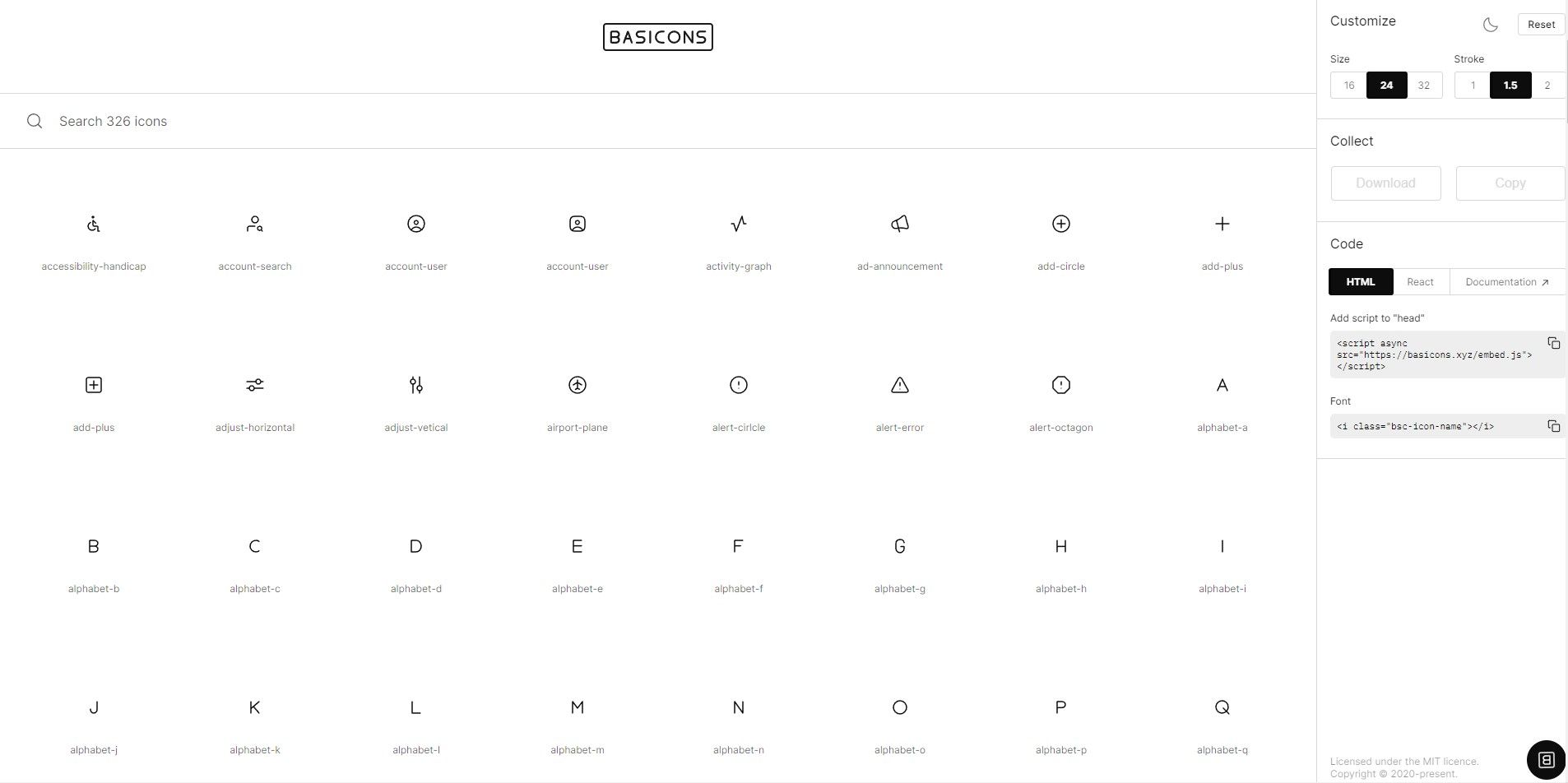Choose the alphabet-j letter icon
The image size is (1568, 783).
94,707
